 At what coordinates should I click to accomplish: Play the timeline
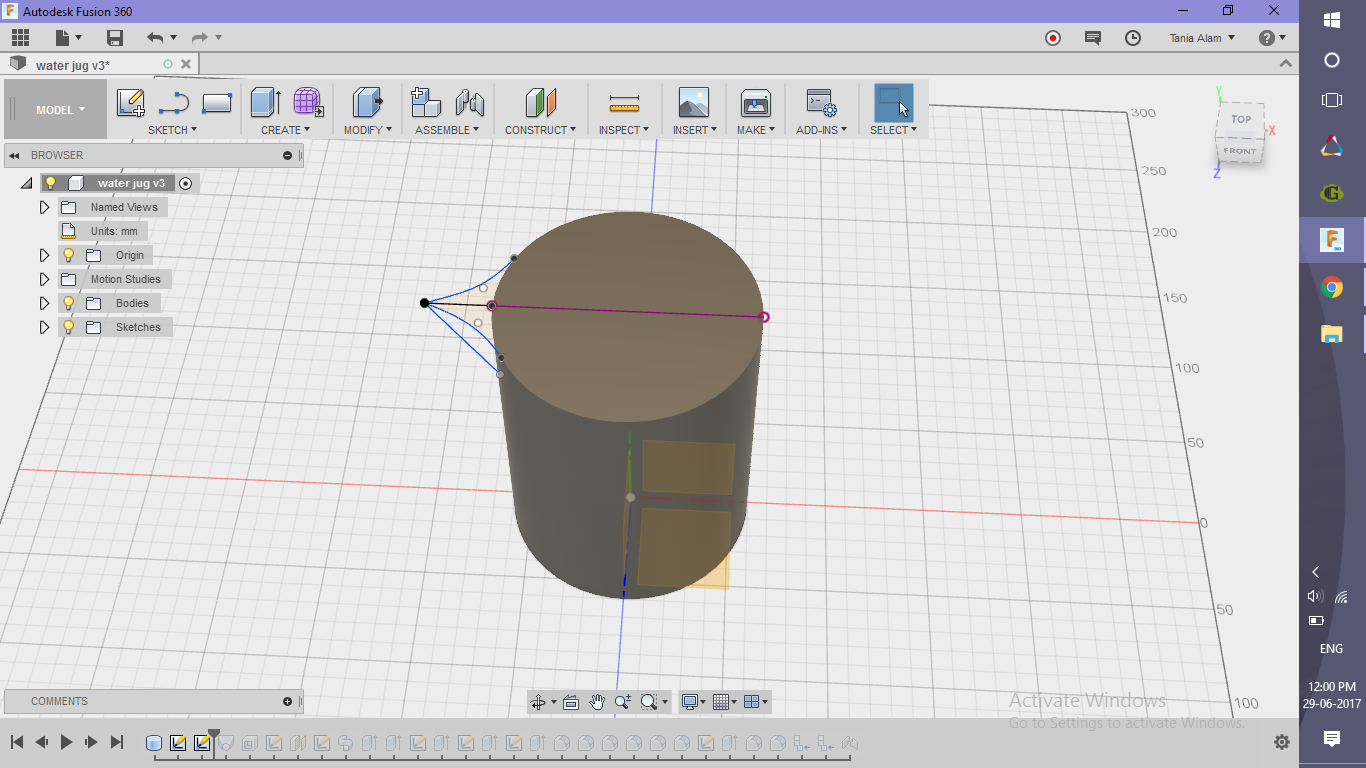(66, 742)
